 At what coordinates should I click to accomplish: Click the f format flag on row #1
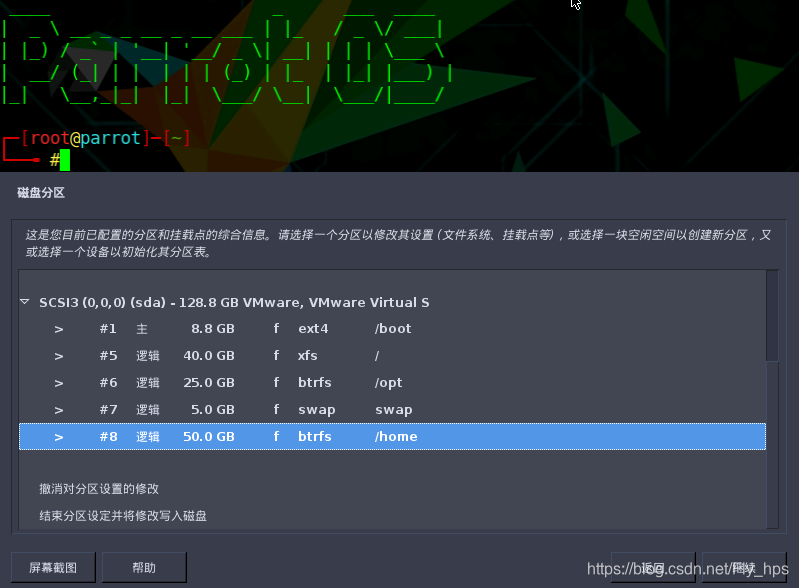pos(276,328)
